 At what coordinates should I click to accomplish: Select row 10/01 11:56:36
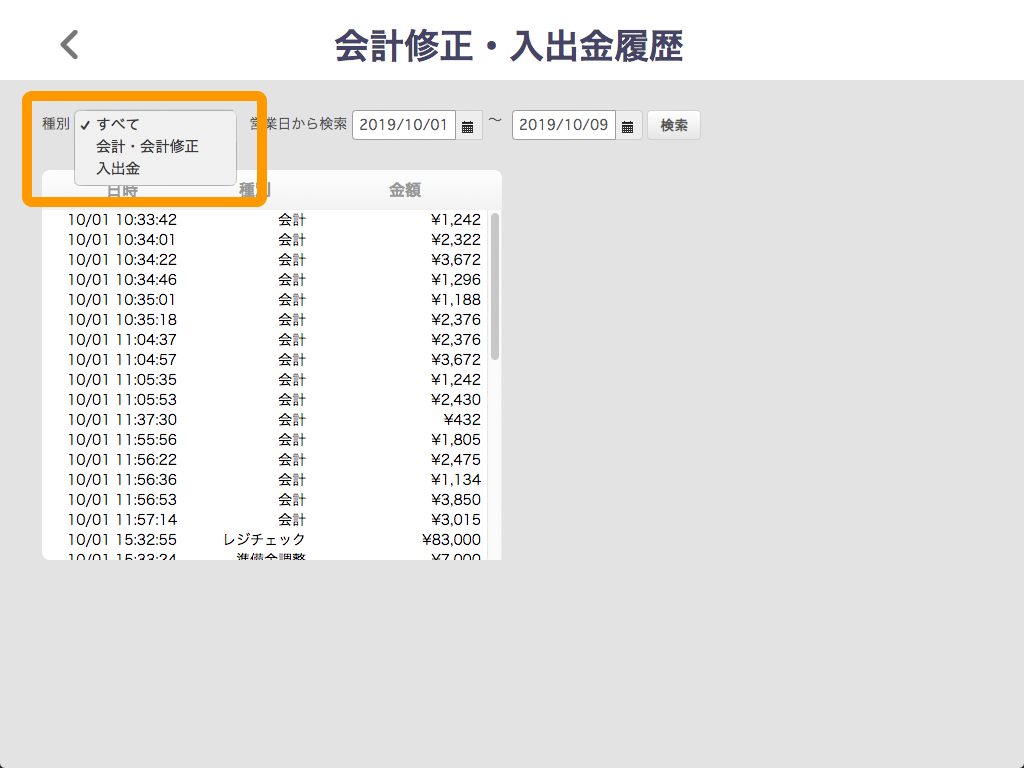click(264, 480)
